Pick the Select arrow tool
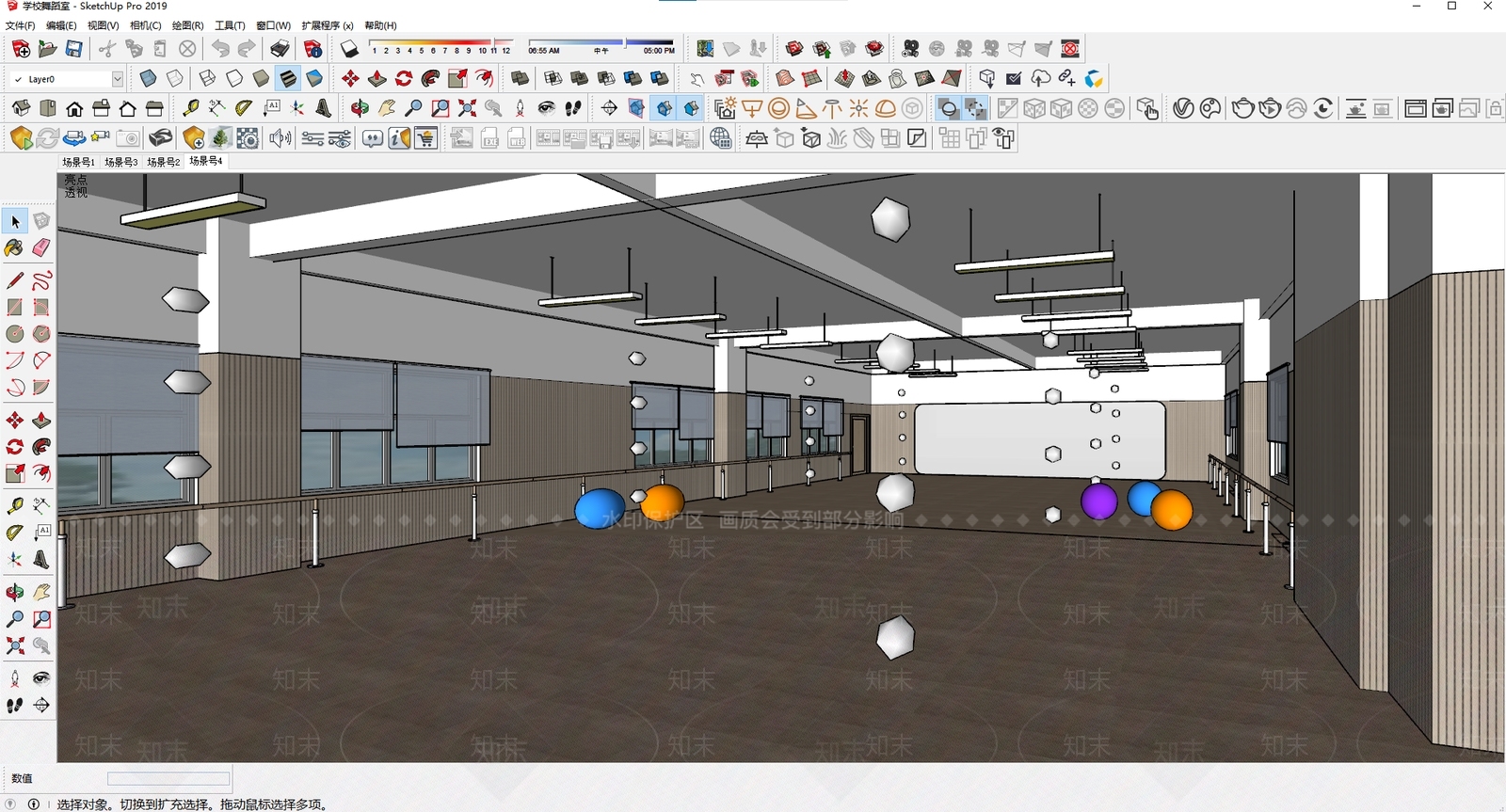The height and width of the screenshot is (812, 1506). pos(15,221)
